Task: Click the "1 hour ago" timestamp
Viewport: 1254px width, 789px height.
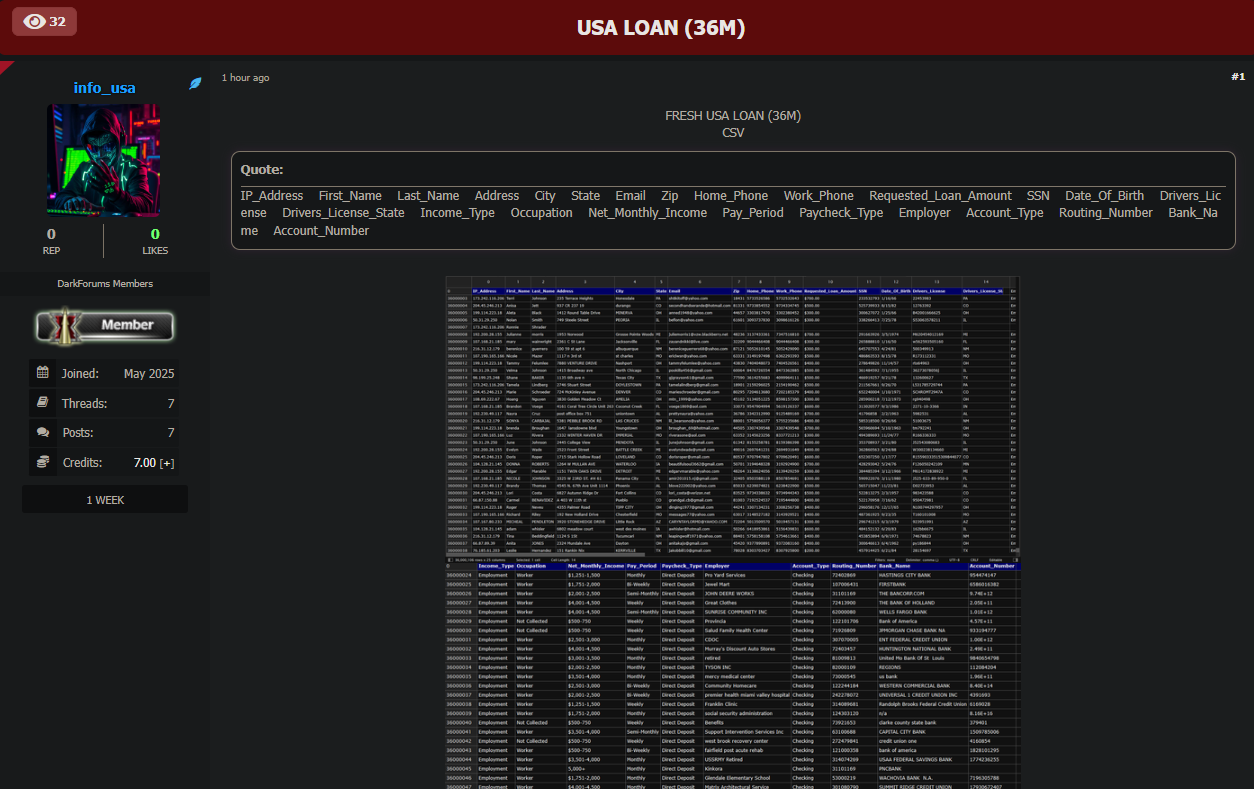Action: pyautogui.click(x=245, y=77)
